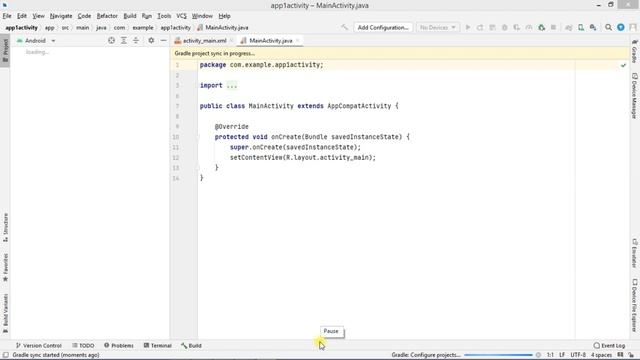Toggle the Device File Explorer side tab
Image resolution: width=640 pixels, height=360 pixels.
pyautogui.click(x=634, y=305)
